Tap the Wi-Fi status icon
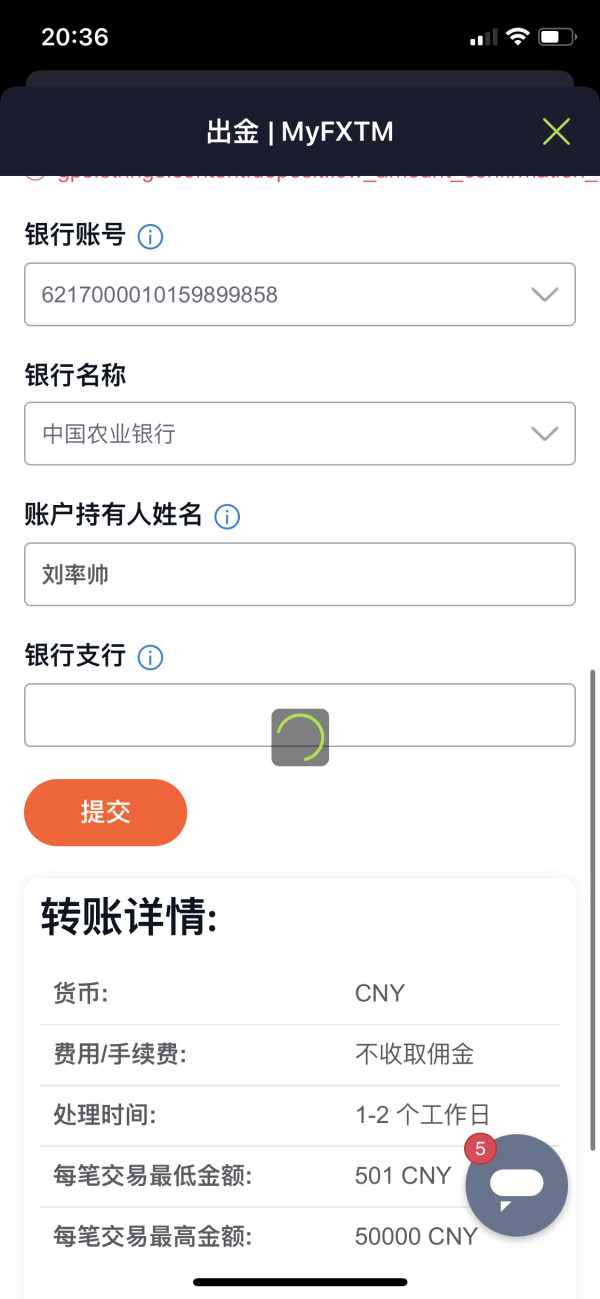Viewport: 600px width, 1299px height. (x=517, y=38)
